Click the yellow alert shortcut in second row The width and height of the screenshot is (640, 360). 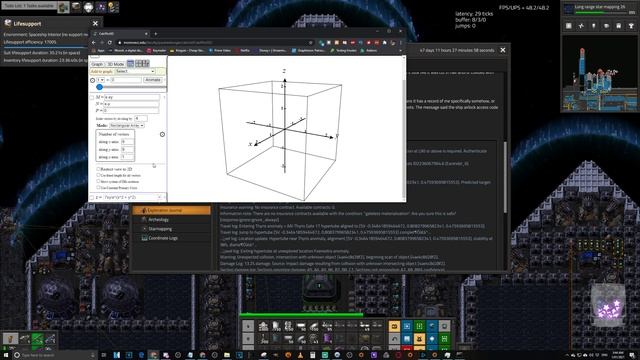click(419, 339)
